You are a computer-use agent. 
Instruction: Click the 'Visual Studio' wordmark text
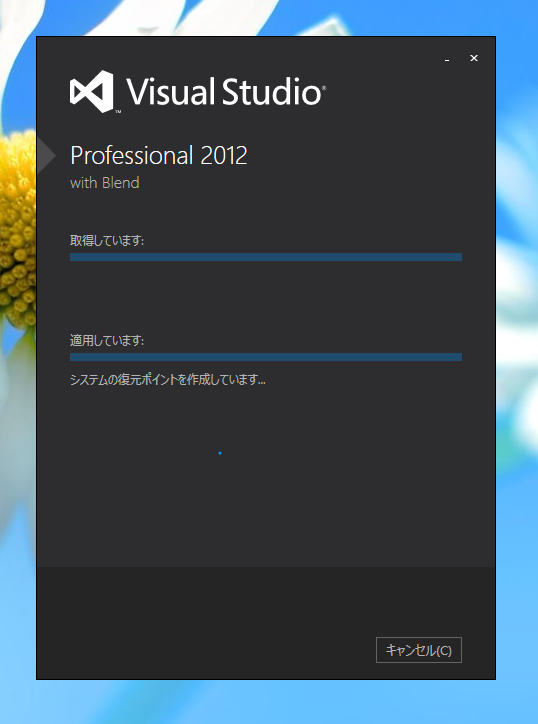[226, 91]
